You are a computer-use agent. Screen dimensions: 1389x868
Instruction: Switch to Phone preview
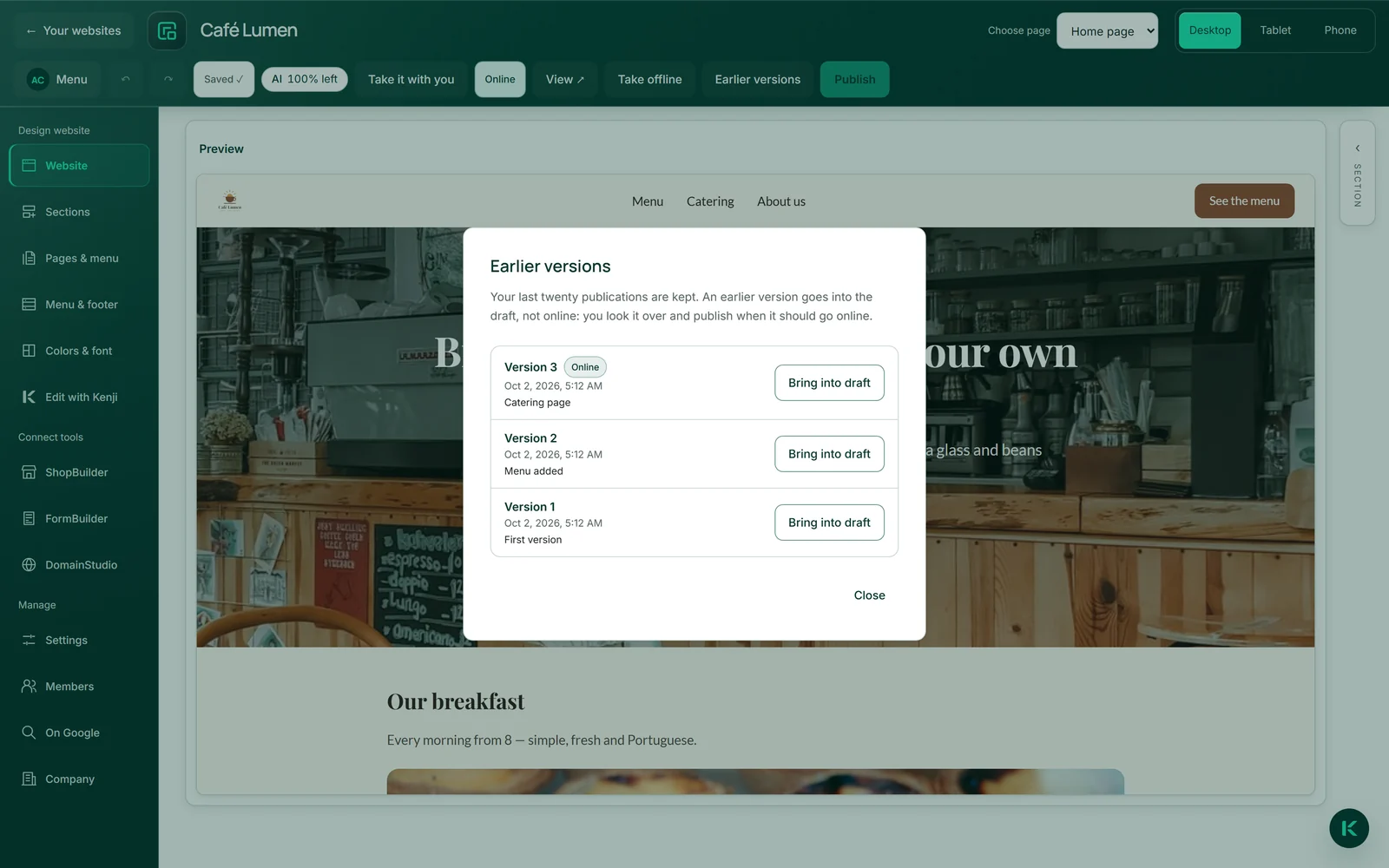click(x=1340, y=30)
